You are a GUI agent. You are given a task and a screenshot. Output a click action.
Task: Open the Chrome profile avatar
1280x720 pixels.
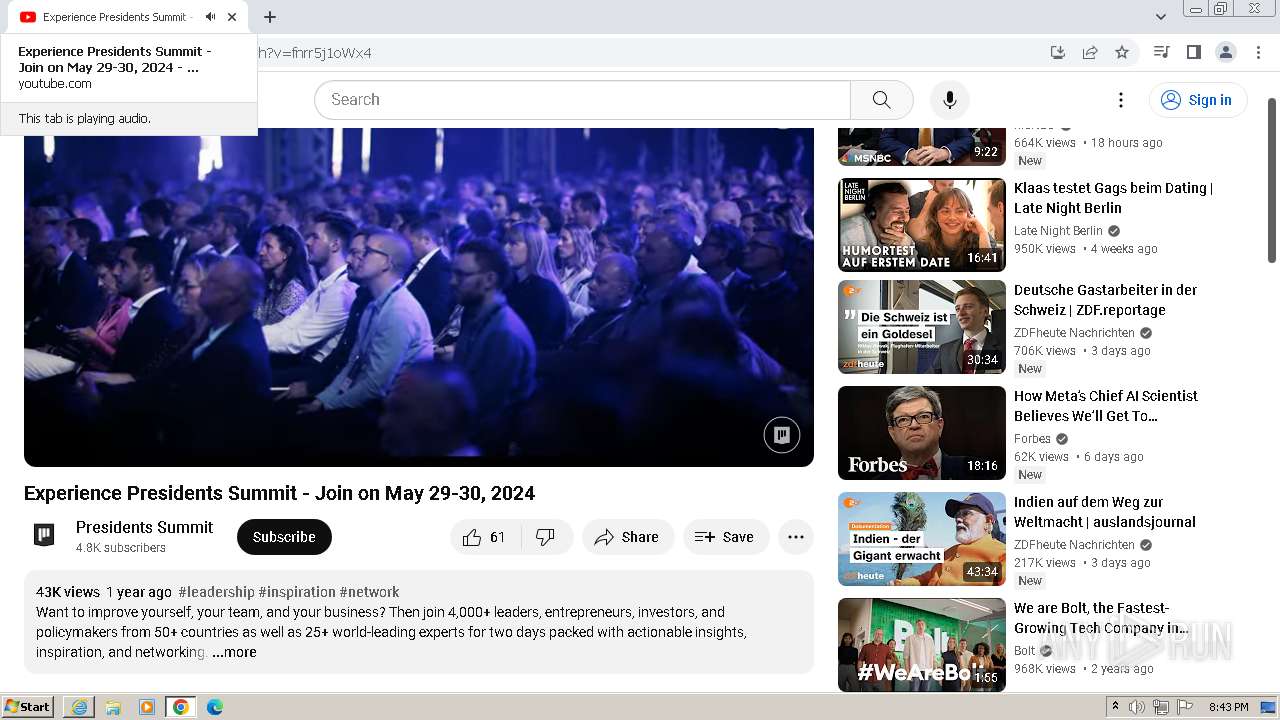pos(1226,52)
